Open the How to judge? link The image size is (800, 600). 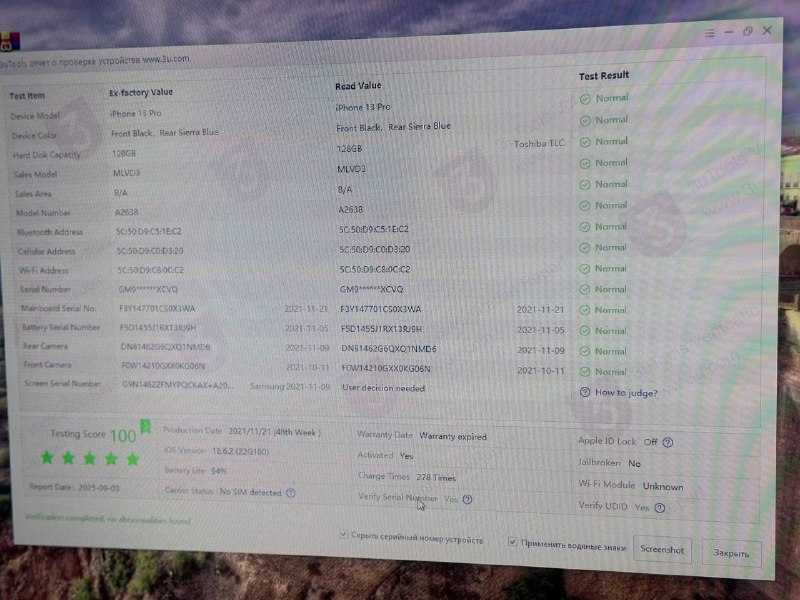pos(626,393)
